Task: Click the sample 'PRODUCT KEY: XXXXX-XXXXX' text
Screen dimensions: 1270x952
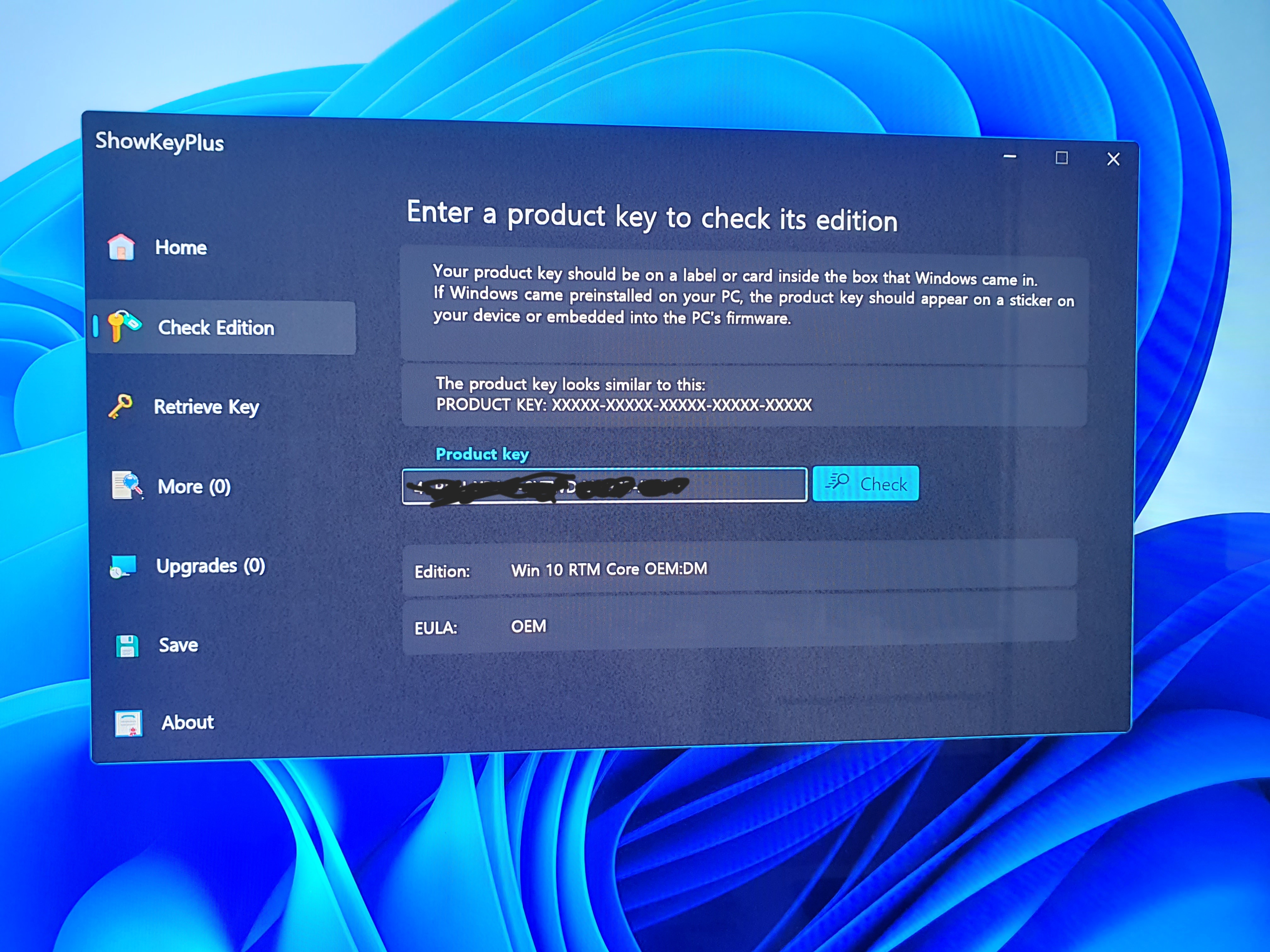Action: [624, 405]
